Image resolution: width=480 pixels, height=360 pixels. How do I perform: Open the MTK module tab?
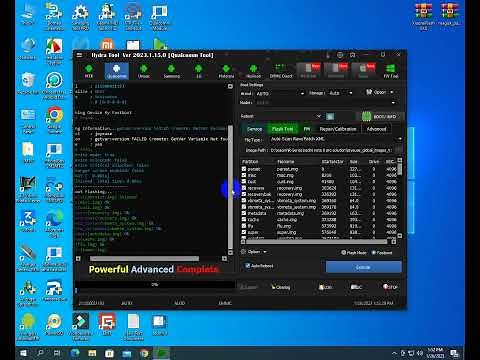click(89, 71)
